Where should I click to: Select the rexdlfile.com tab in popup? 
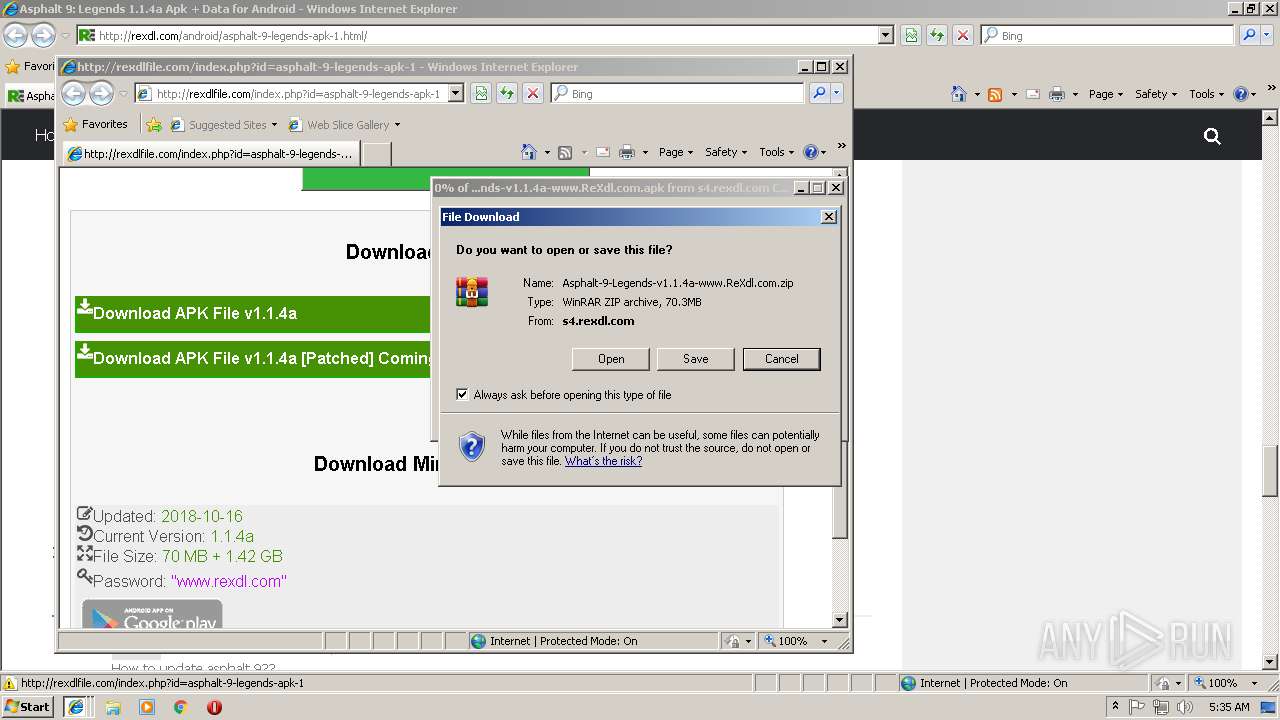[x=210, y=154]
